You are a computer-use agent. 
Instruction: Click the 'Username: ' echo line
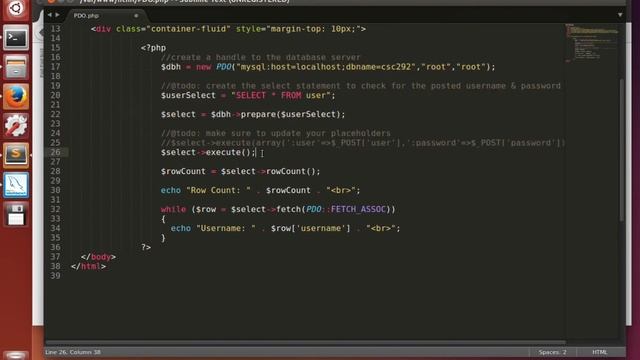(285, 228)
